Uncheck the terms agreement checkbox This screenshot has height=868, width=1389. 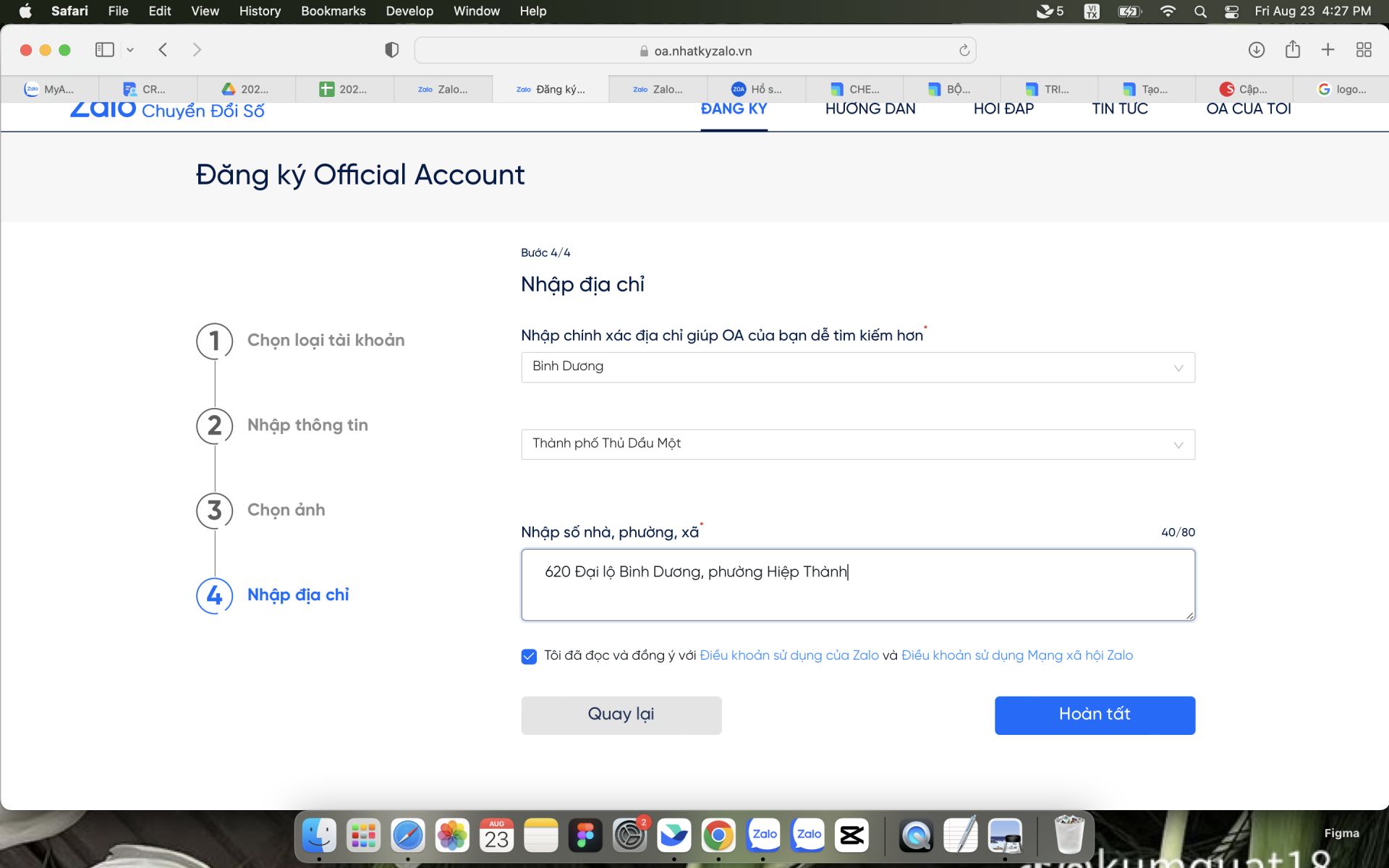pos(529,656)
